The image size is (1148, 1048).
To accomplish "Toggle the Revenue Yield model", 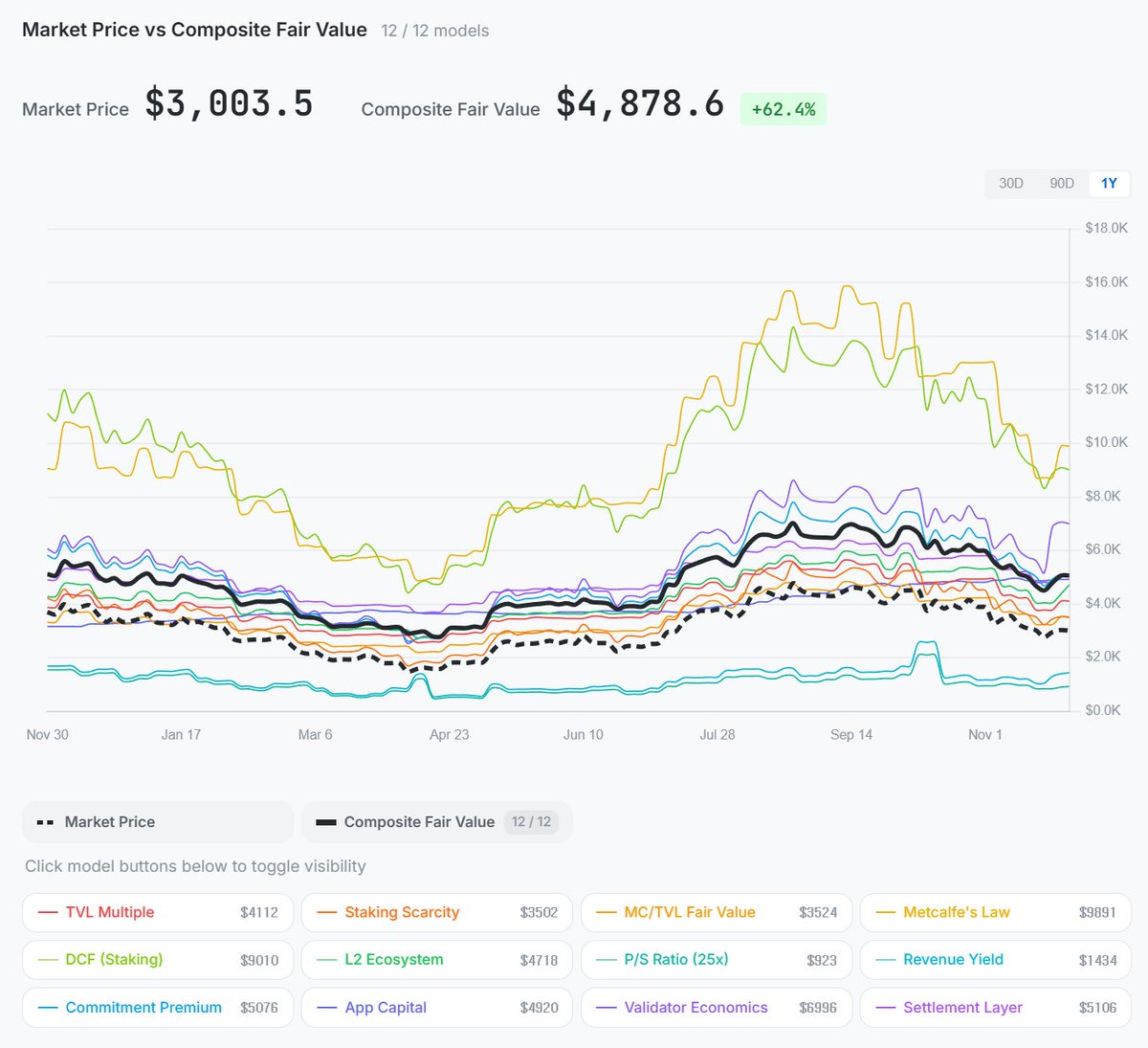I will [995, 960].
